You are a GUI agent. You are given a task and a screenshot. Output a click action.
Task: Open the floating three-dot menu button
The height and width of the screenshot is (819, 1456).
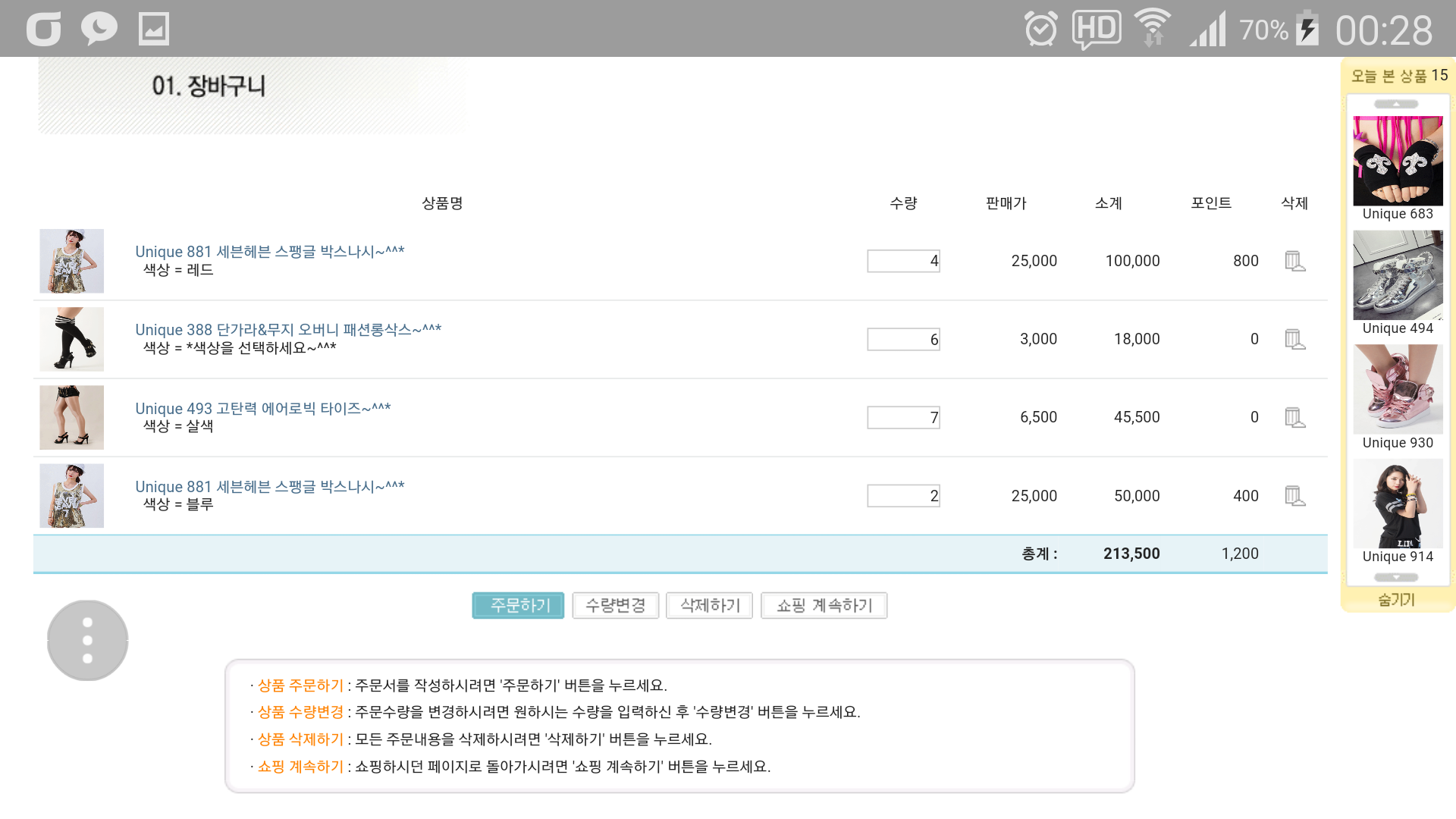pos(88,641)
